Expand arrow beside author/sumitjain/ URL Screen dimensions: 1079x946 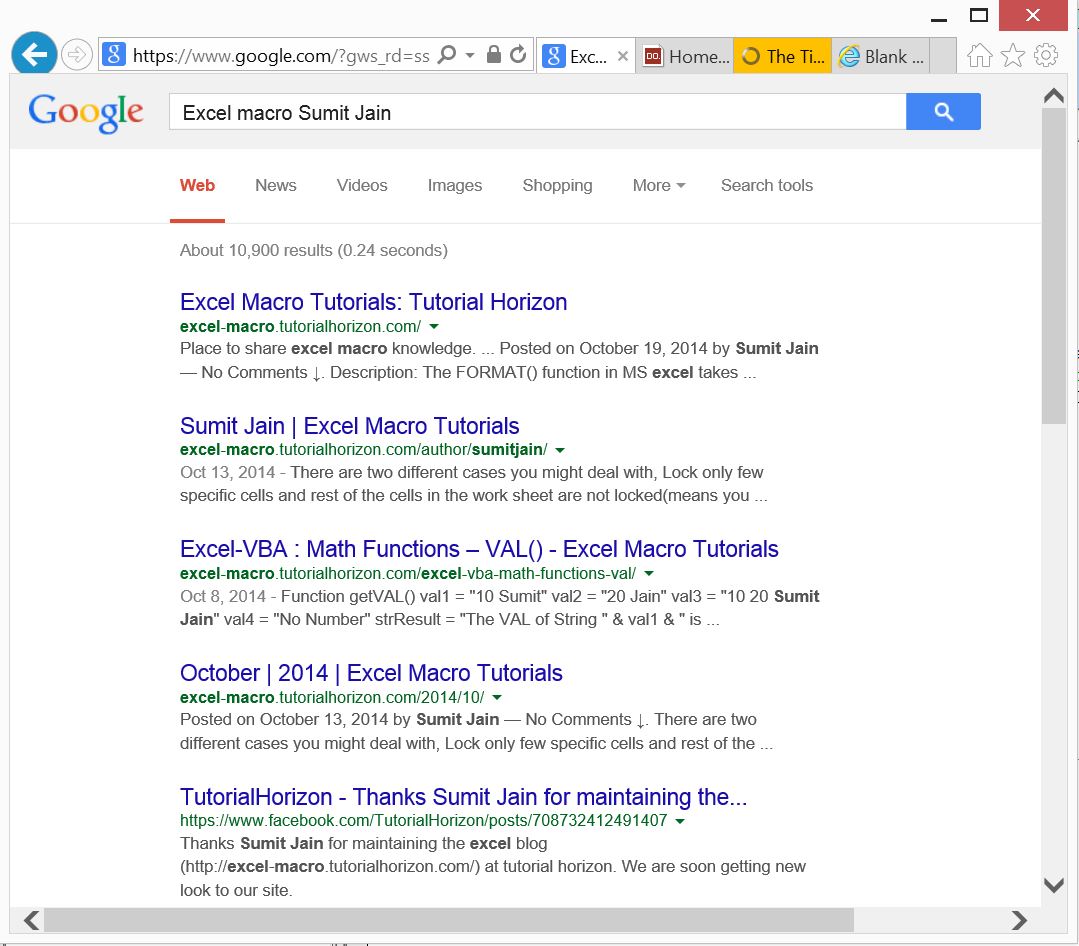click(x=560, y=451)
